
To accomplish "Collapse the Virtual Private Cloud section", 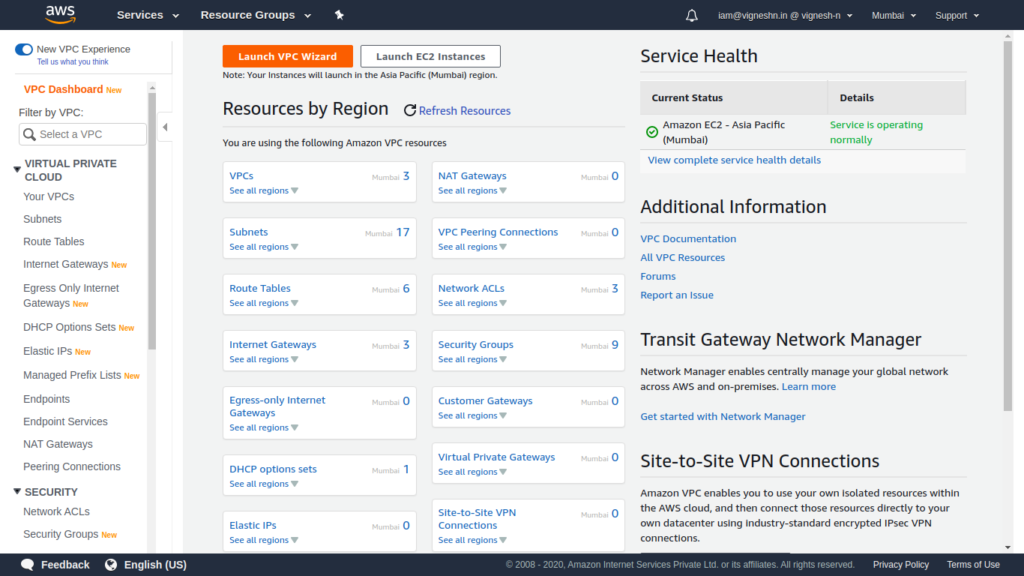I will [x=17, y=170].
